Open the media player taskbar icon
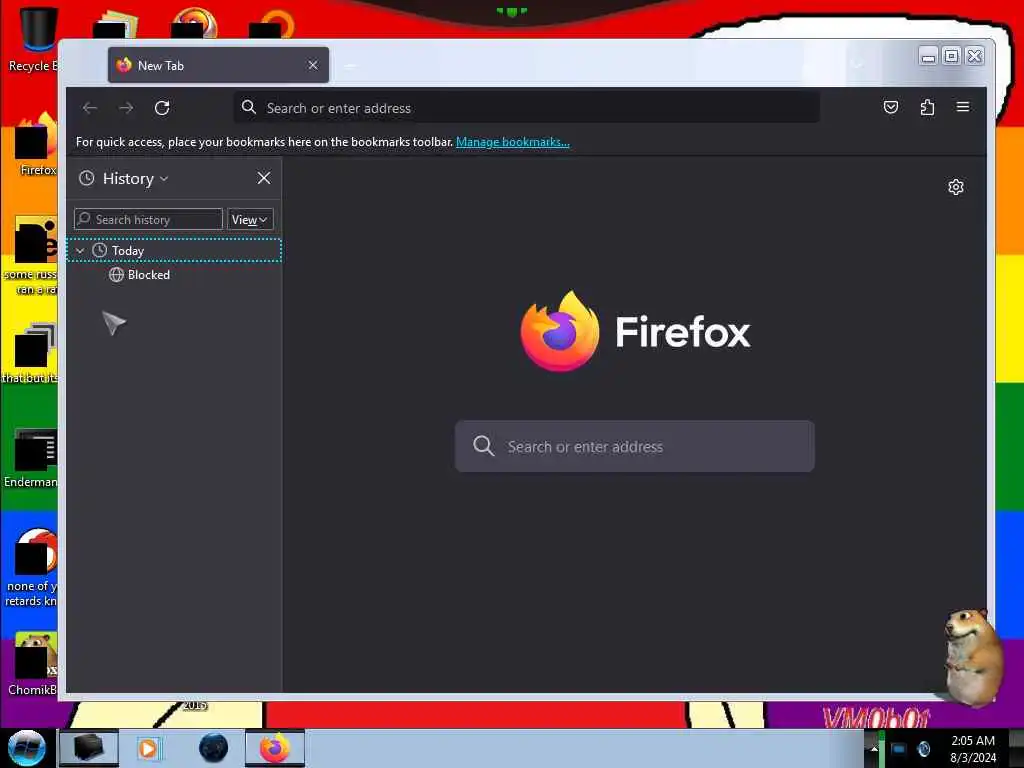Image resolution: width=1024 pixels, height=768 pixels. 148,748
